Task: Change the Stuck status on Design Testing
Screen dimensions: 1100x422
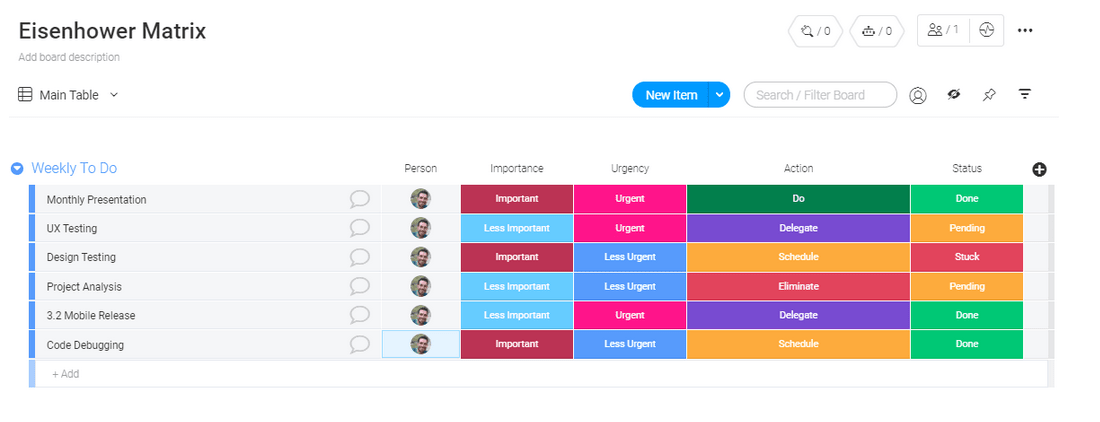Action: click(967, 257)
